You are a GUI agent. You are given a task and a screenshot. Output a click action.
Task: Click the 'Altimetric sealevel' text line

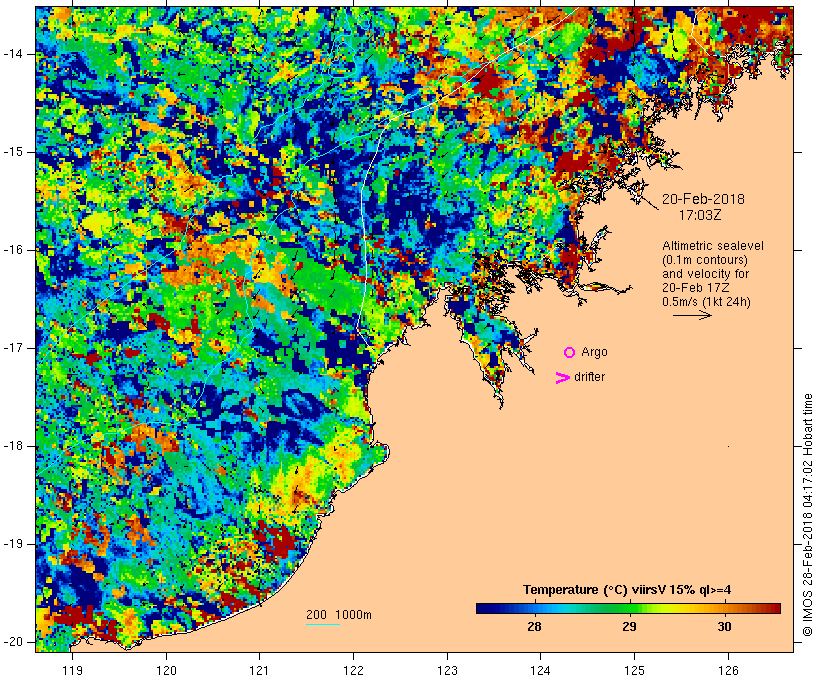[713, 246]
